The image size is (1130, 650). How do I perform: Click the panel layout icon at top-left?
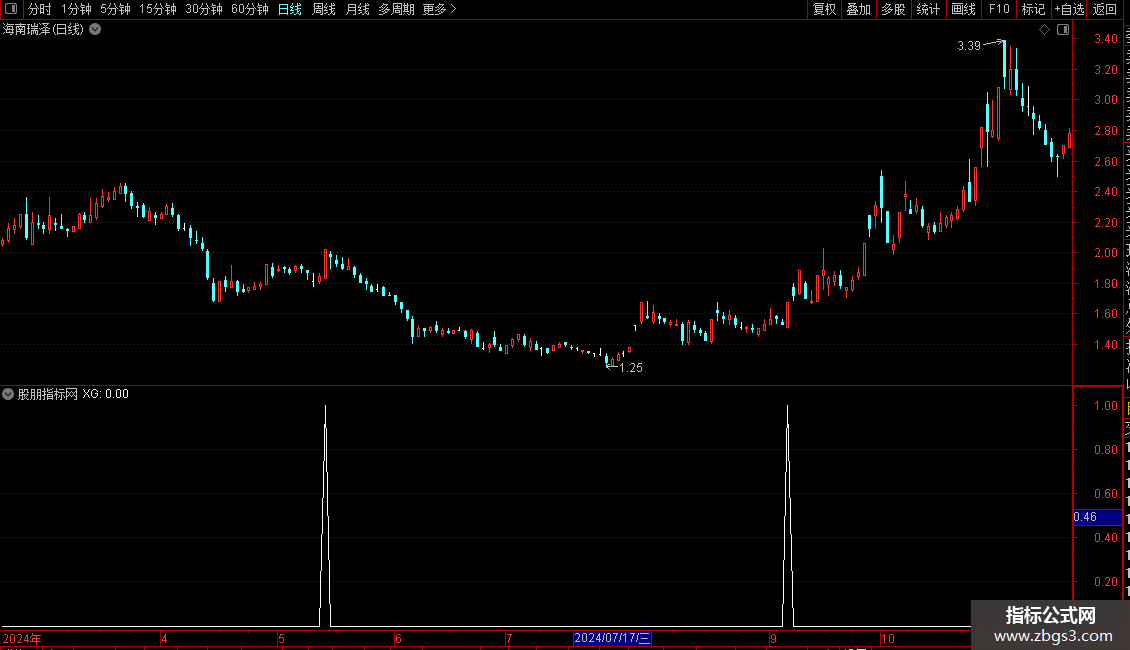coord(11,9)
